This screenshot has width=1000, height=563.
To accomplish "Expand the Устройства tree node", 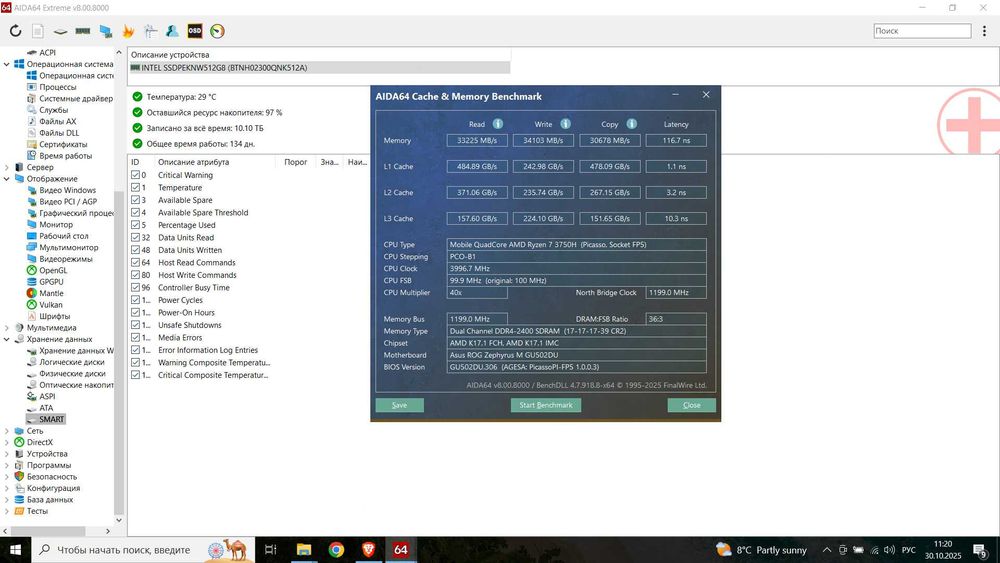I will [6, 454].
